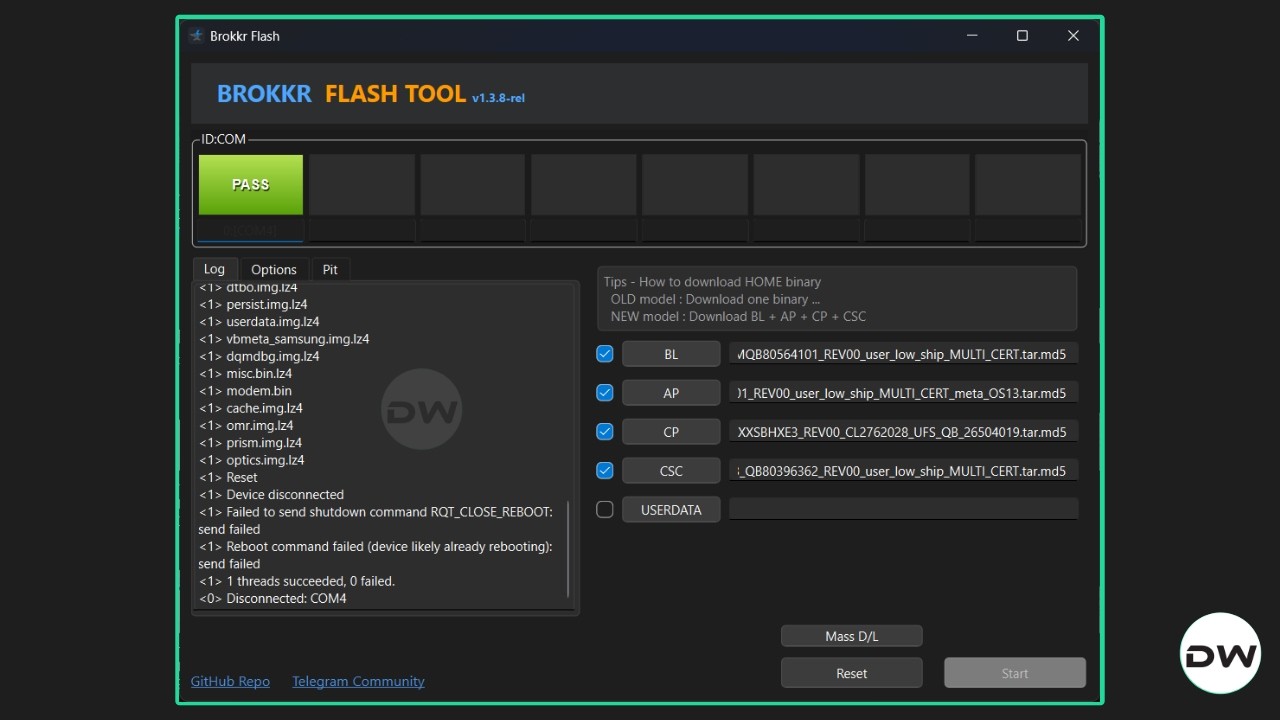
Task: Uncheck the AP file checkbox
Action: click(x=604, y=393)
